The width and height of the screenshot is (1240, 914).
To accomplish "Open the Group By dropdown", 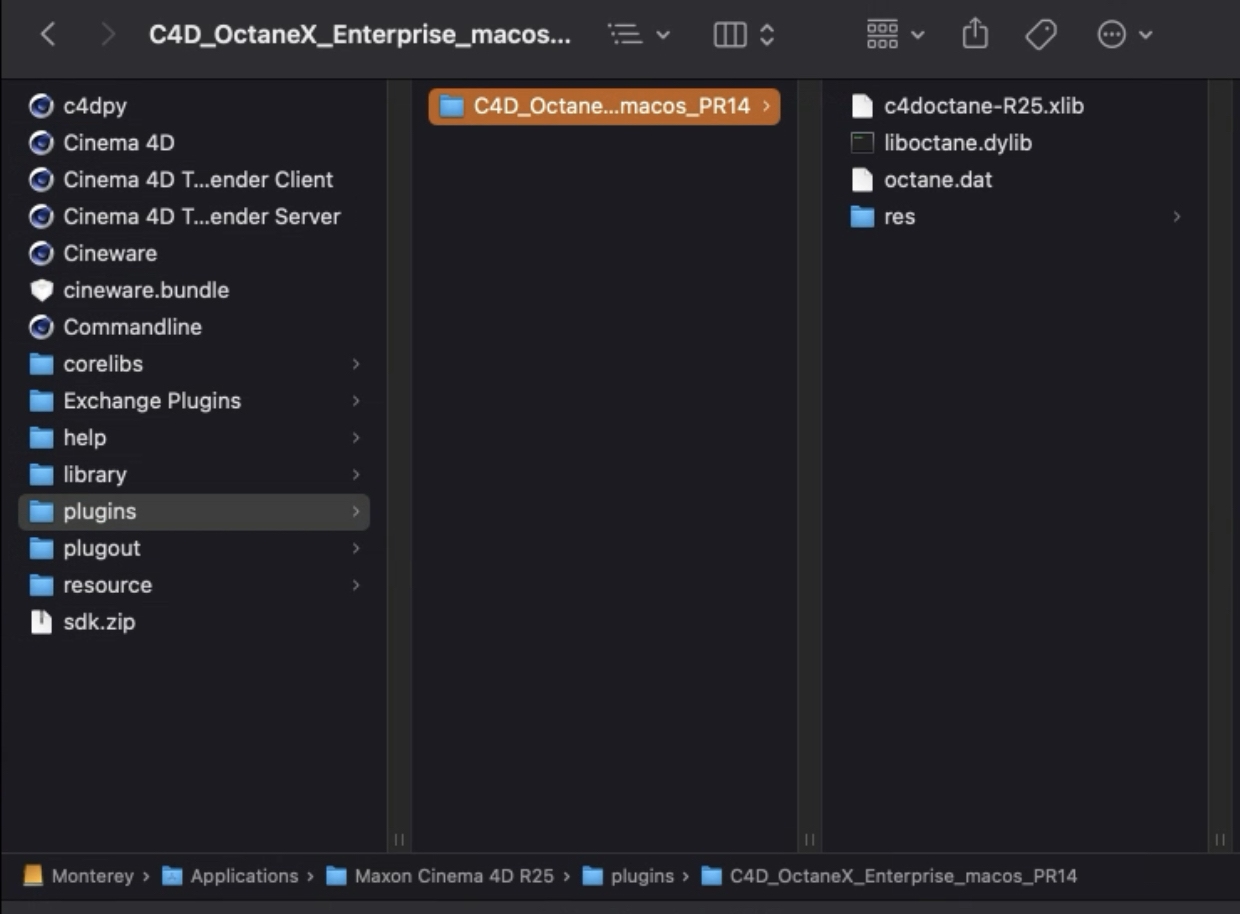I will [x=895, y=35].
